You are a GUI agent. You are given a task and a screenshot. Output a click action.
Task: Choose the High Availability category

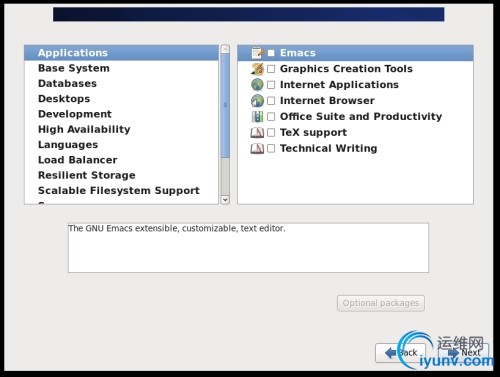(x=121, y=129)
